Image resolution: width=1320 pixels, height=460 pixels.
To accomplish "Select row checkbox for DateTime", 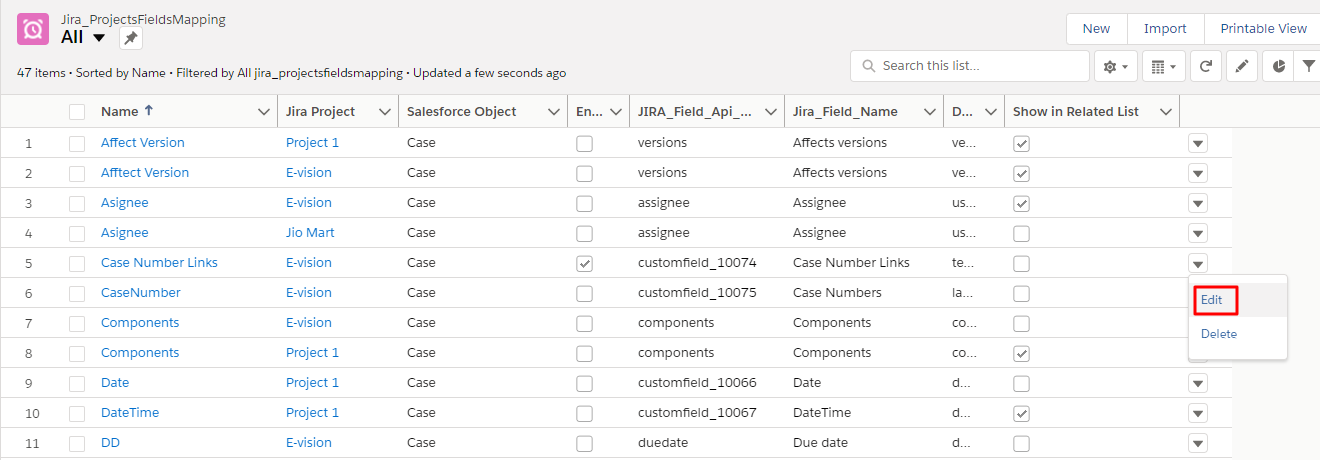I will tap(77, 413).
